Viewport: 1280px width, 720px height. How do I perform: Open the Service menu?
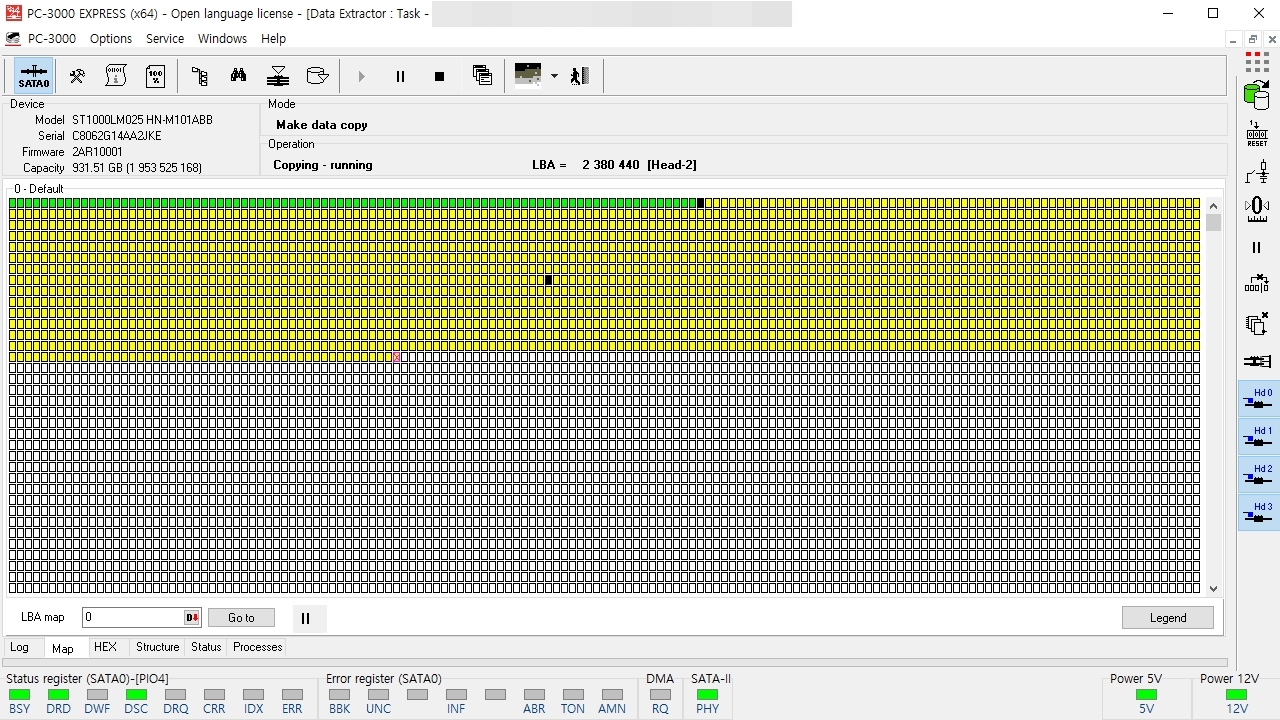click(165, 38)
